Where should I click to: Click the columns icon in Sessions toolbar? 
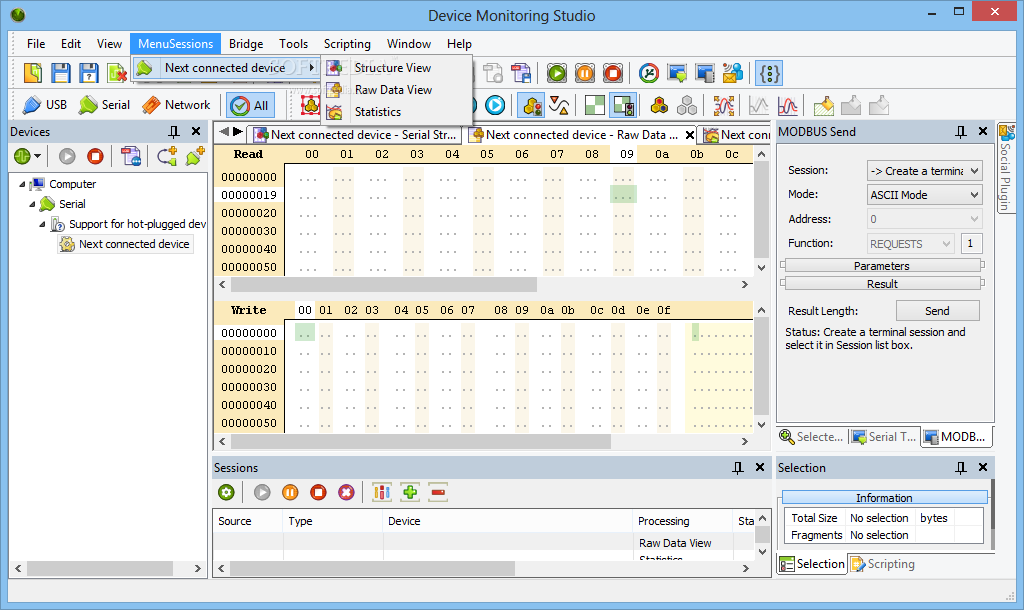pyautogui.click(x=381, y=492)
